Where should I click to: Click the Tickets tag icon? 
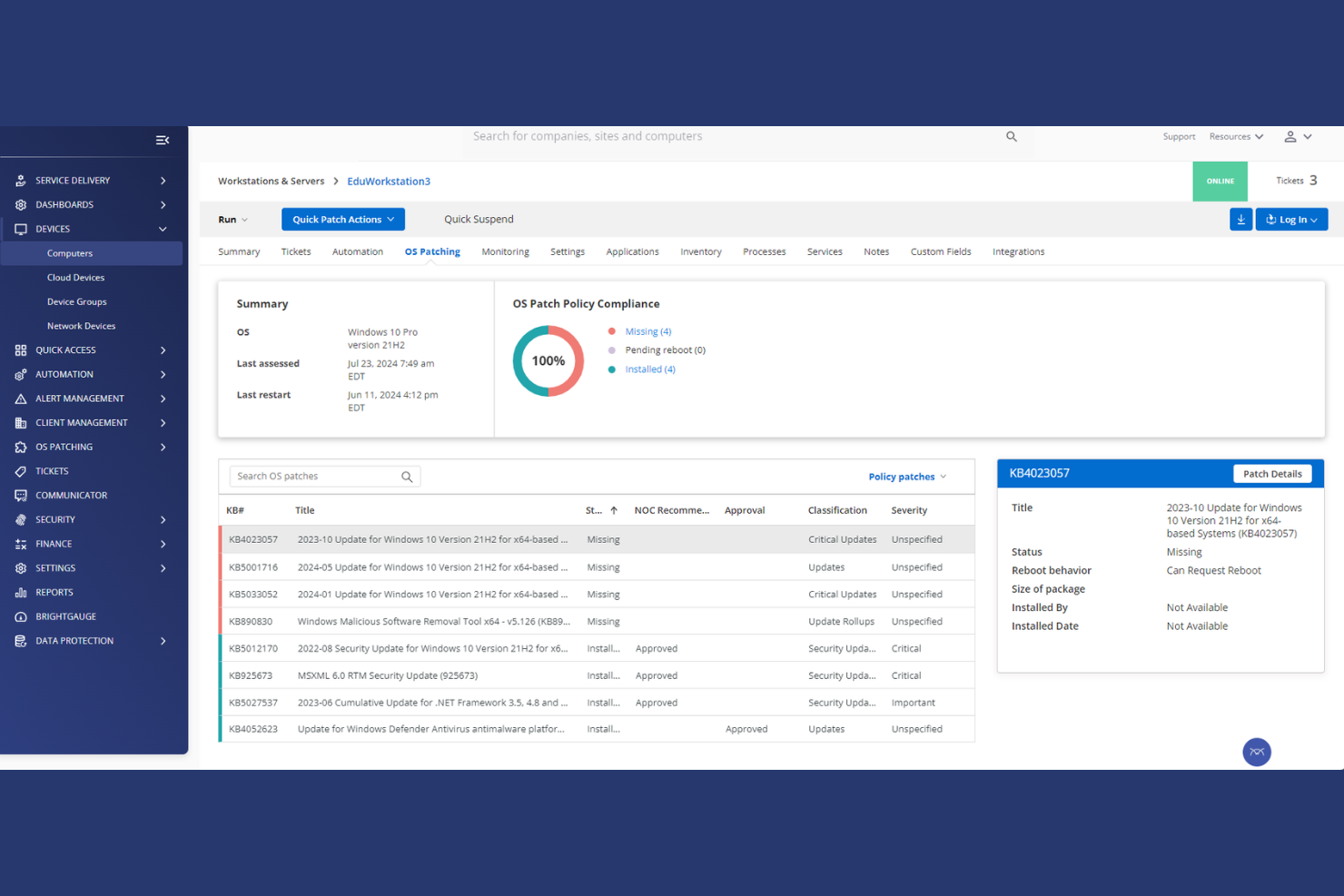[x=20, y=471]
